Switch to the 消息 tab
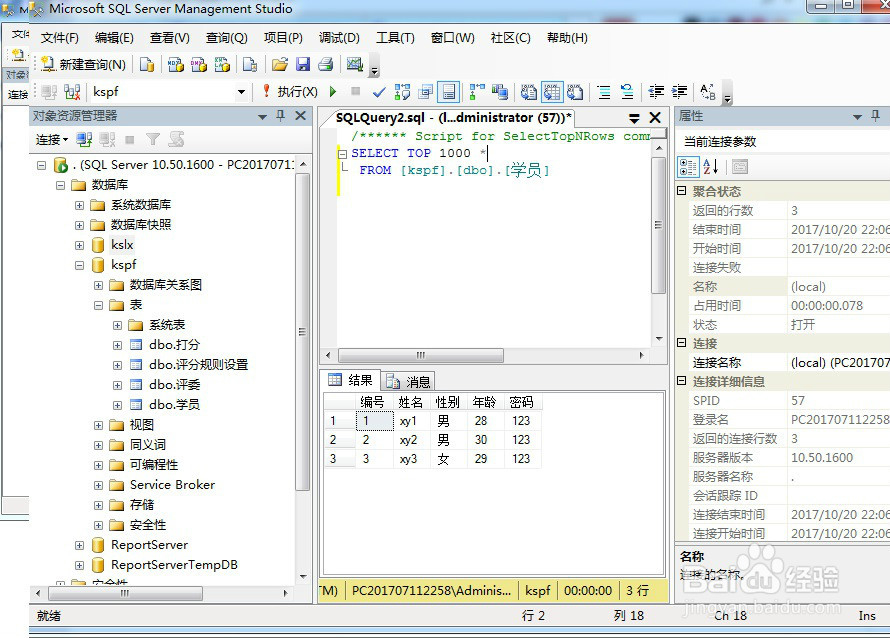 tap(409, 381)
